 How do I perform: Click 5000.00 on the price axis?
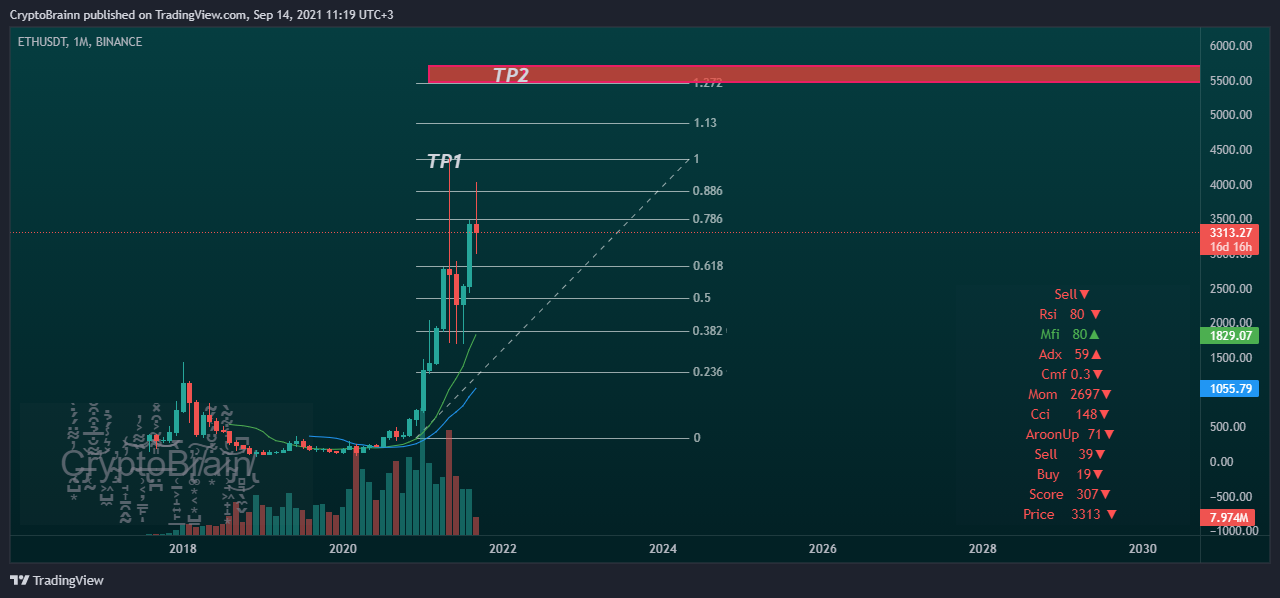(x=1230, y=115)
